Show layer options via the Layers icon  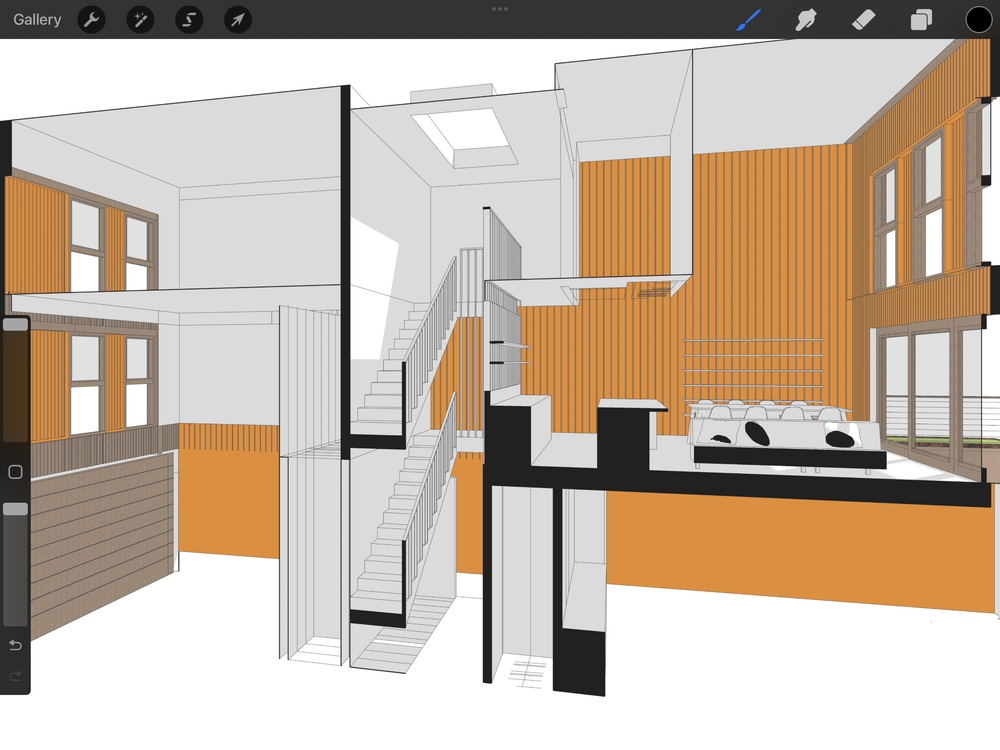(920, 20)
